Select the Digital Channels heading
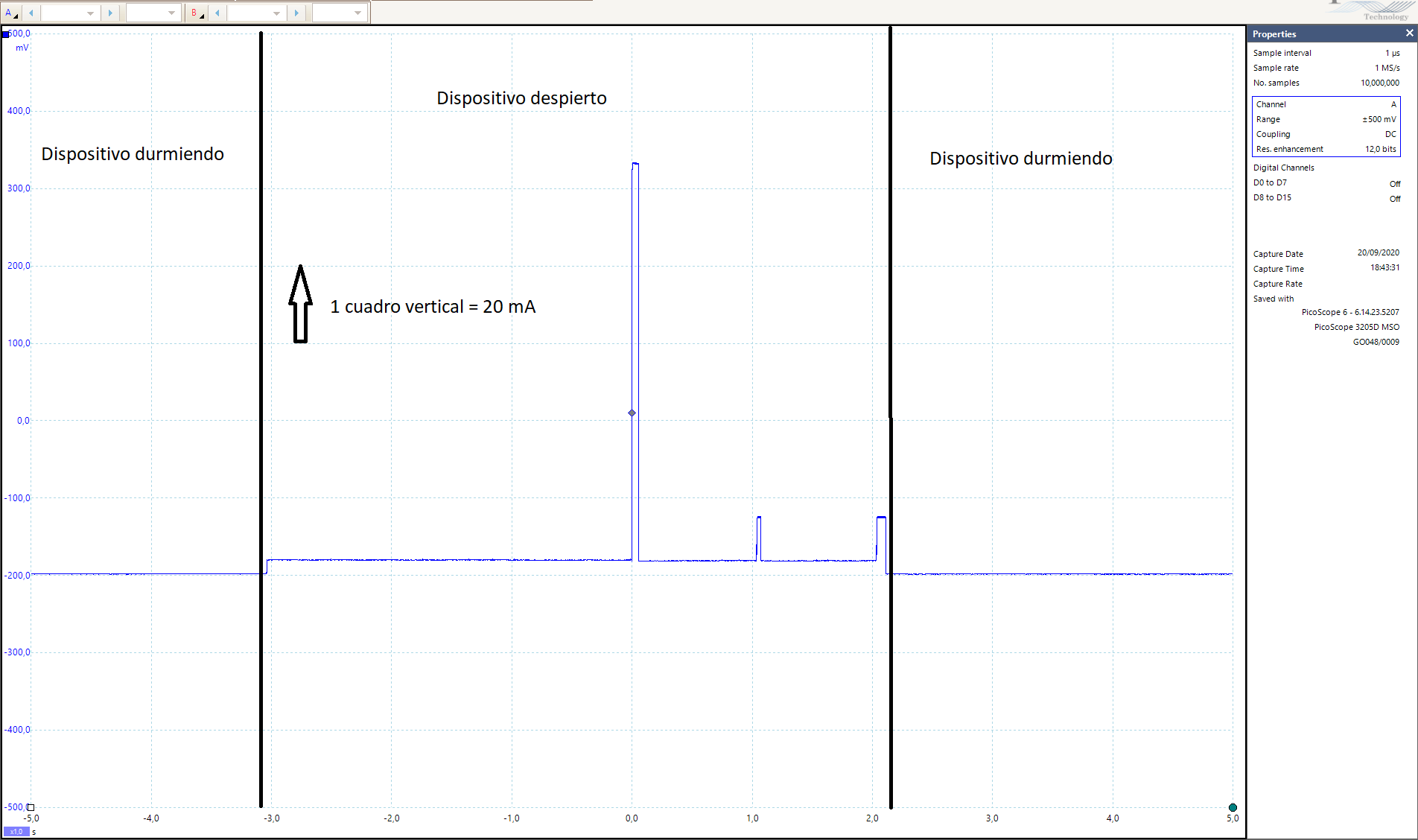 click(1283, 168)
